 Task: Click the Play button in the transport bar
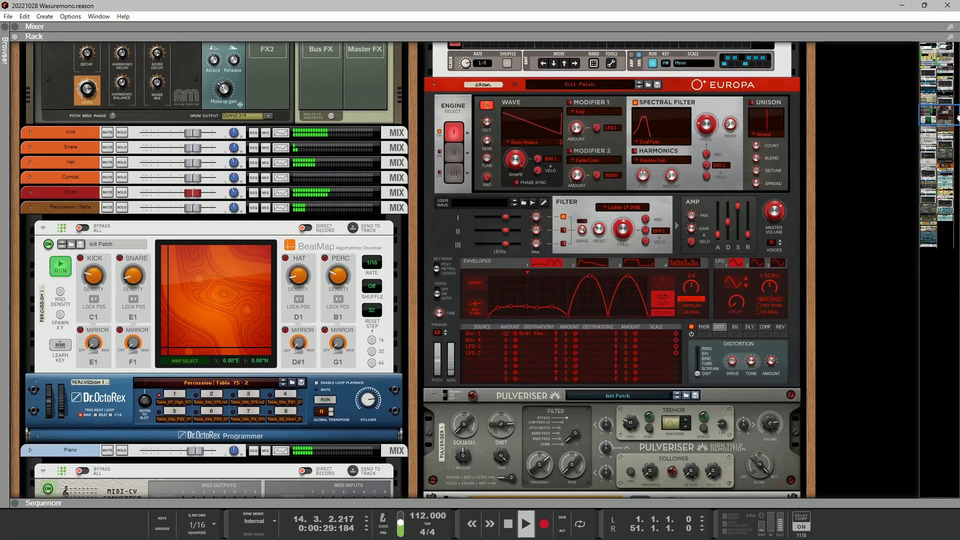coord(525,523)
